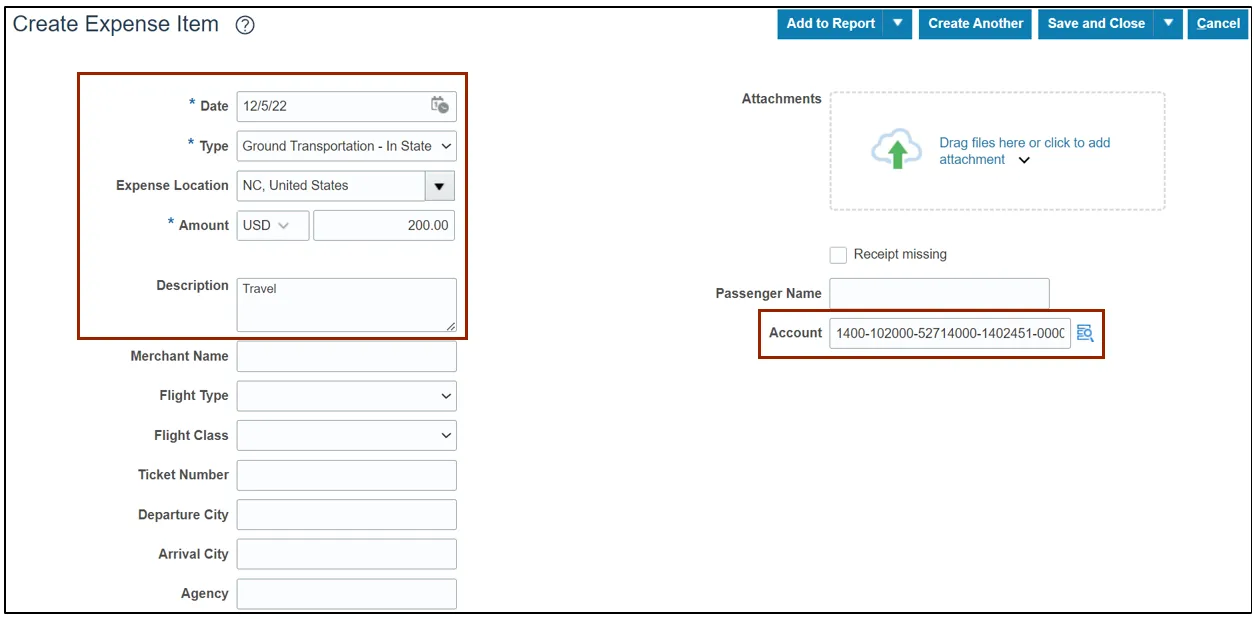Focus the Passenger Name text field
Screen dimensions: 1255x619
click(939, 294)
